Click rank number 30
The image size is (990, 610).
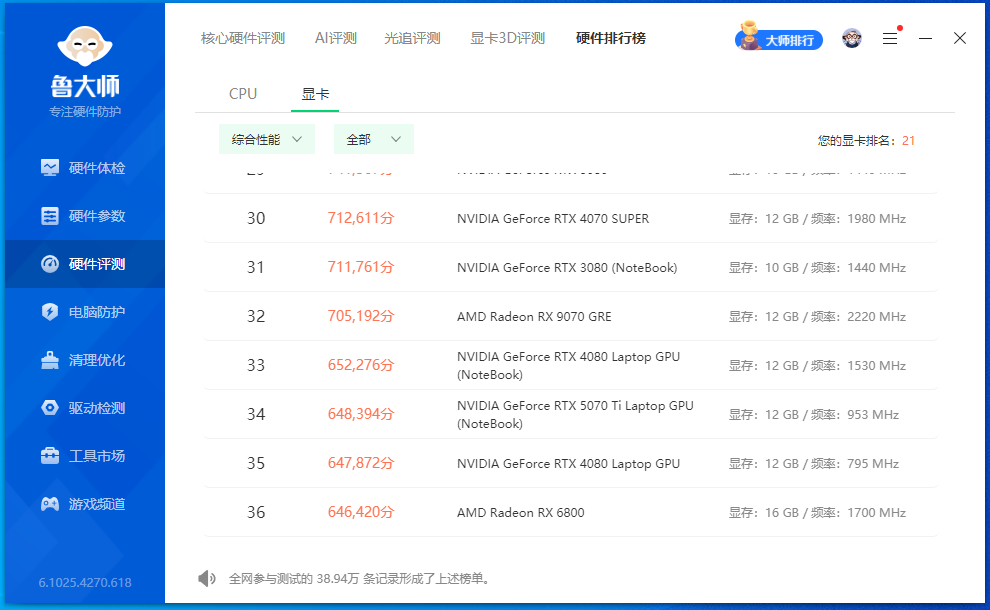click(256, 218)
